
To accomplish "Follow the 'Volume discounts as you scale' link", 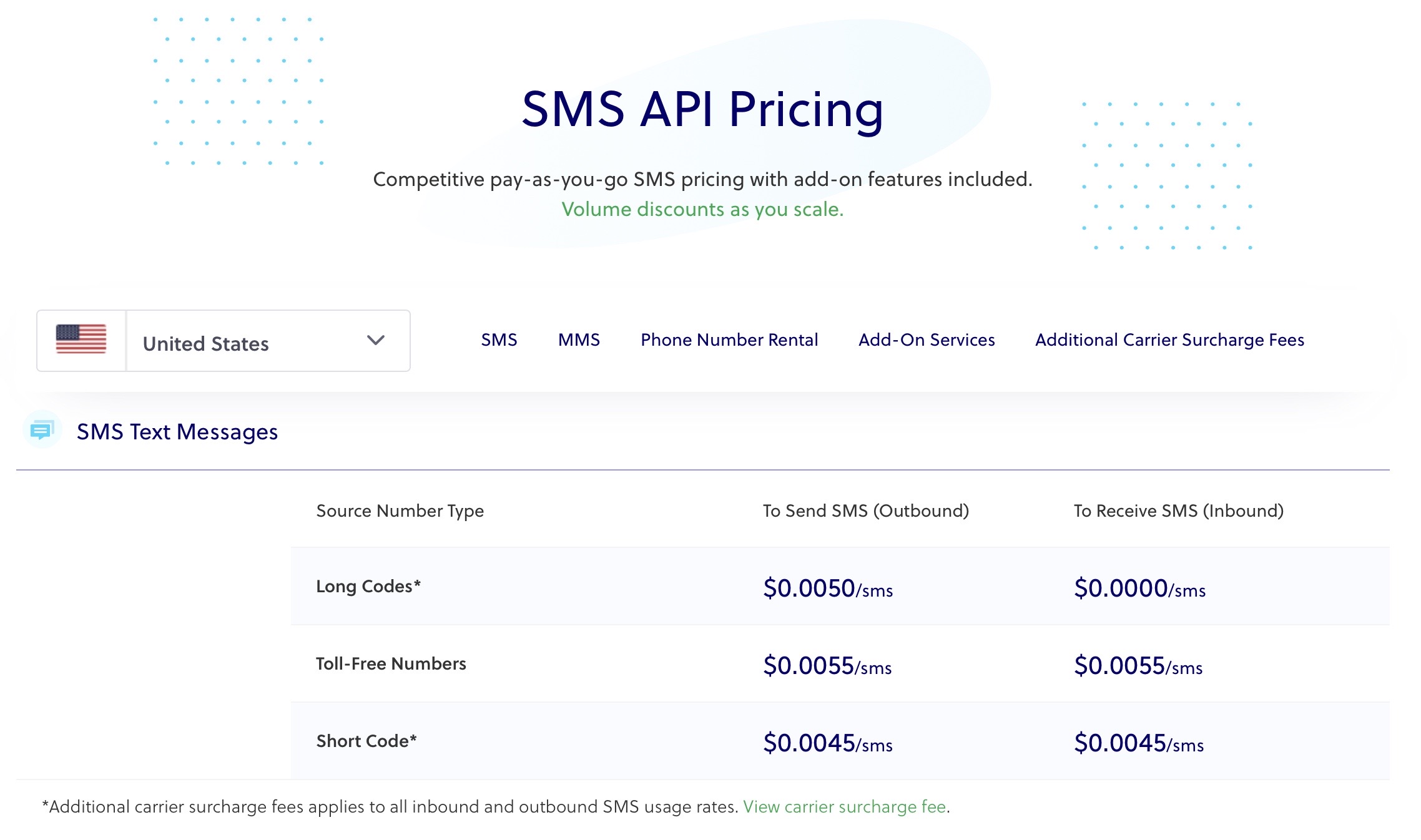I will coord(702,209).
